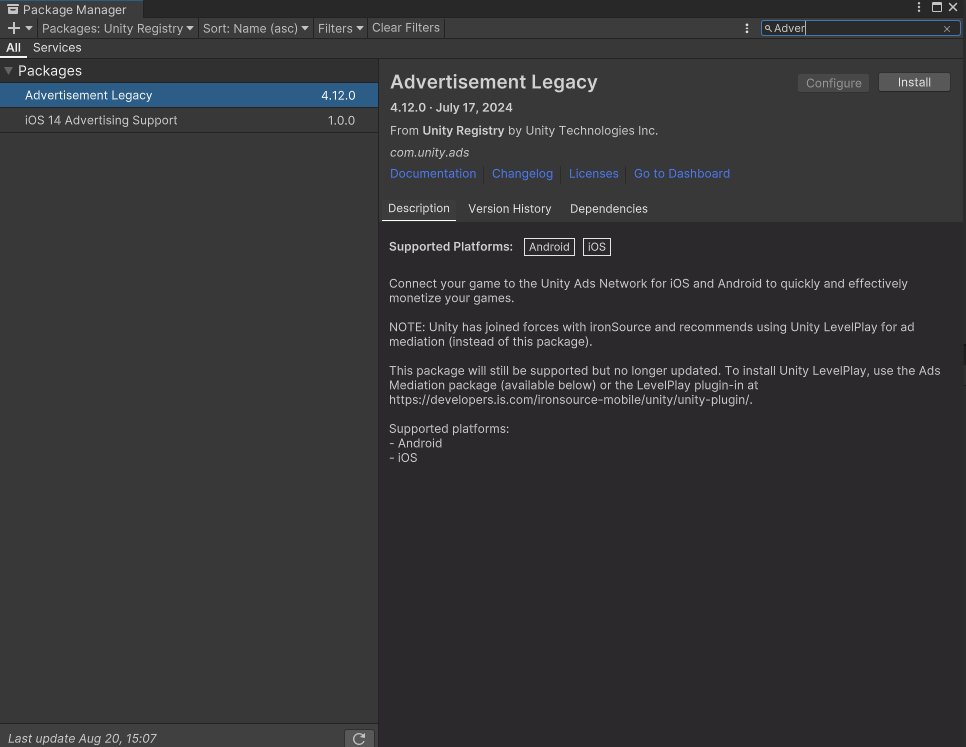Clear the search field with X icon
Image resolution: width=966 pixels, height=747 pixels.
point(947,29)
